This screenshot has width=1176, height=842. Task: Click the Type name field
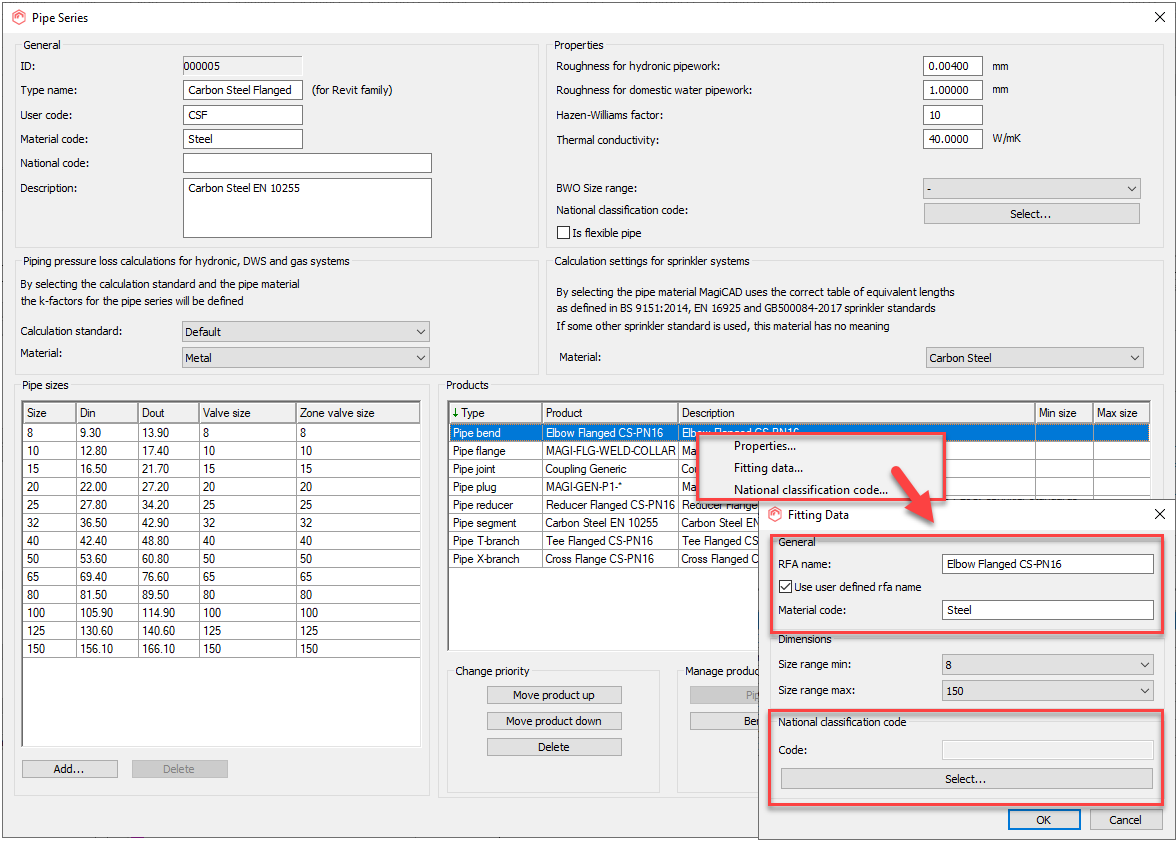click(x=243, y=90)
